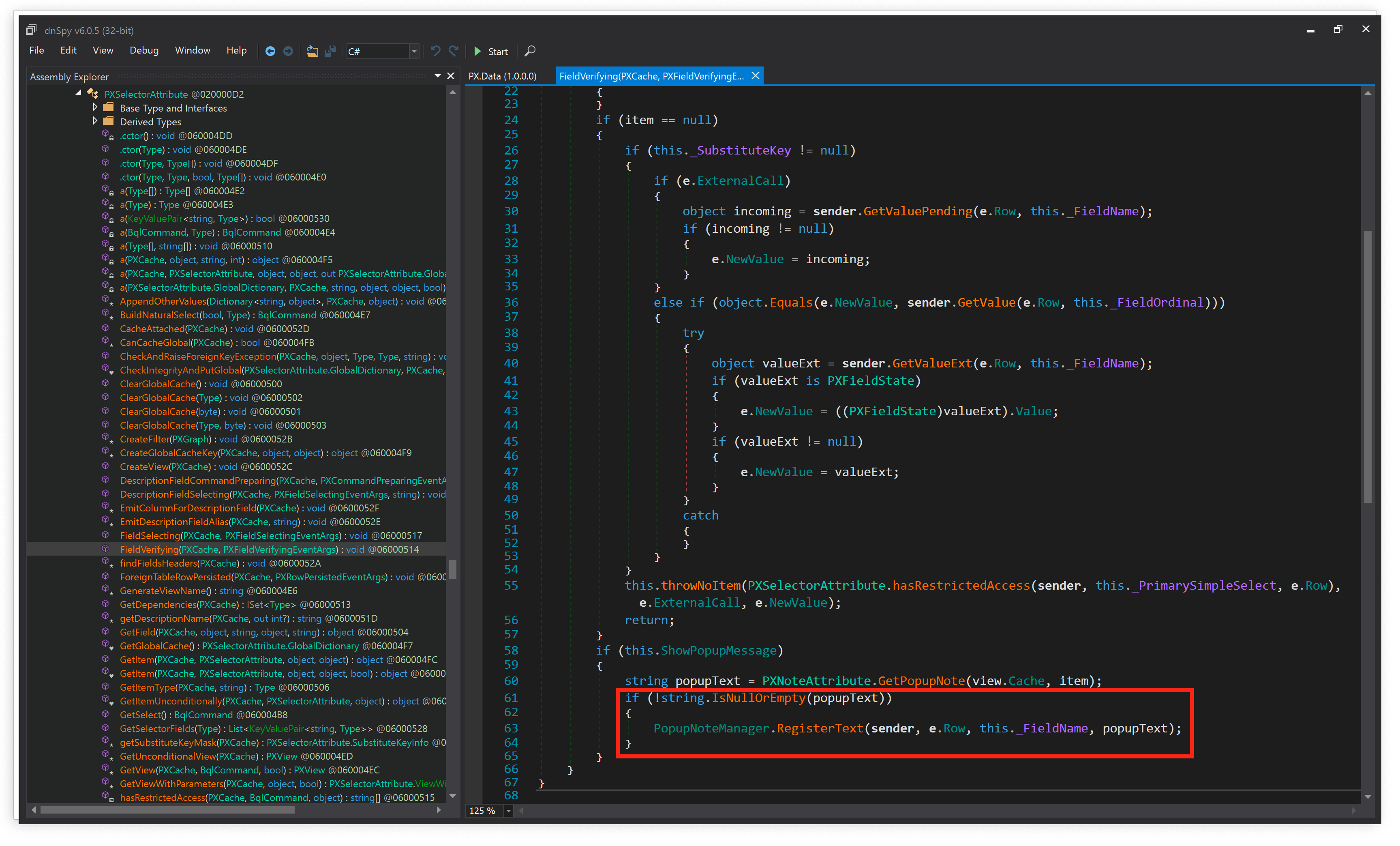Viewport: 1400px width, 846px height.
Task: Click the dnSpy application title icon
Action: [31, 30]
